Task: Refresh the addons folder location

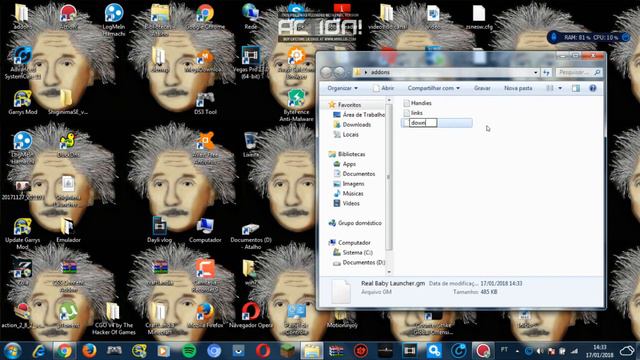Action: pos(546,73)
